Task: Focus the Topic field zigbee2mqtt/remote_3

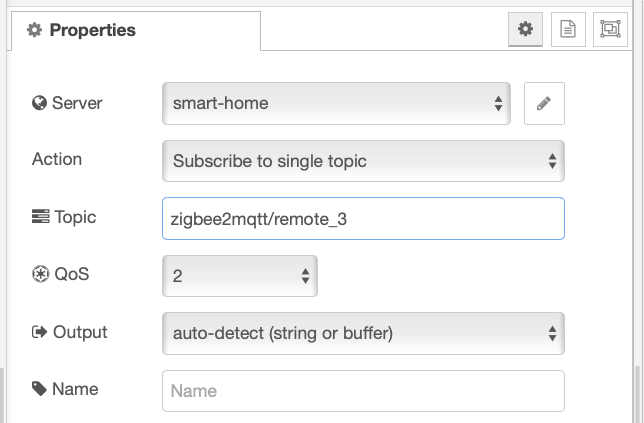Action: [363, 218]
